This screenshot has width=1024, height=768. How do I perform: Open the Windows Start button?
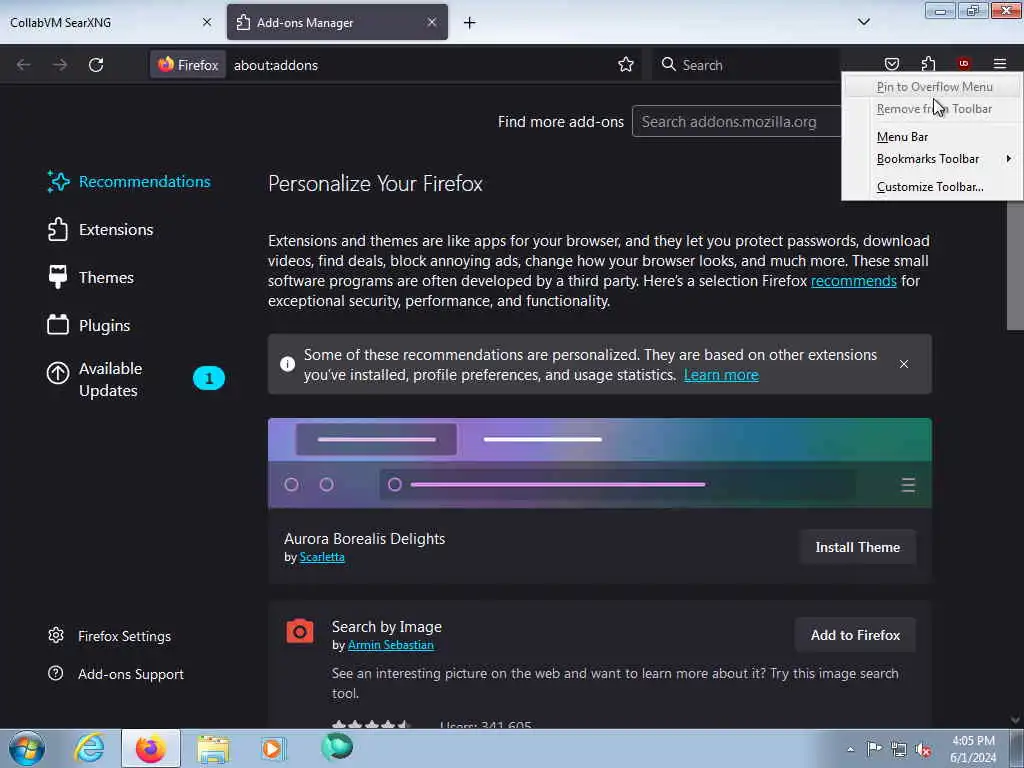pyautogui.click(x=27, y=748)
